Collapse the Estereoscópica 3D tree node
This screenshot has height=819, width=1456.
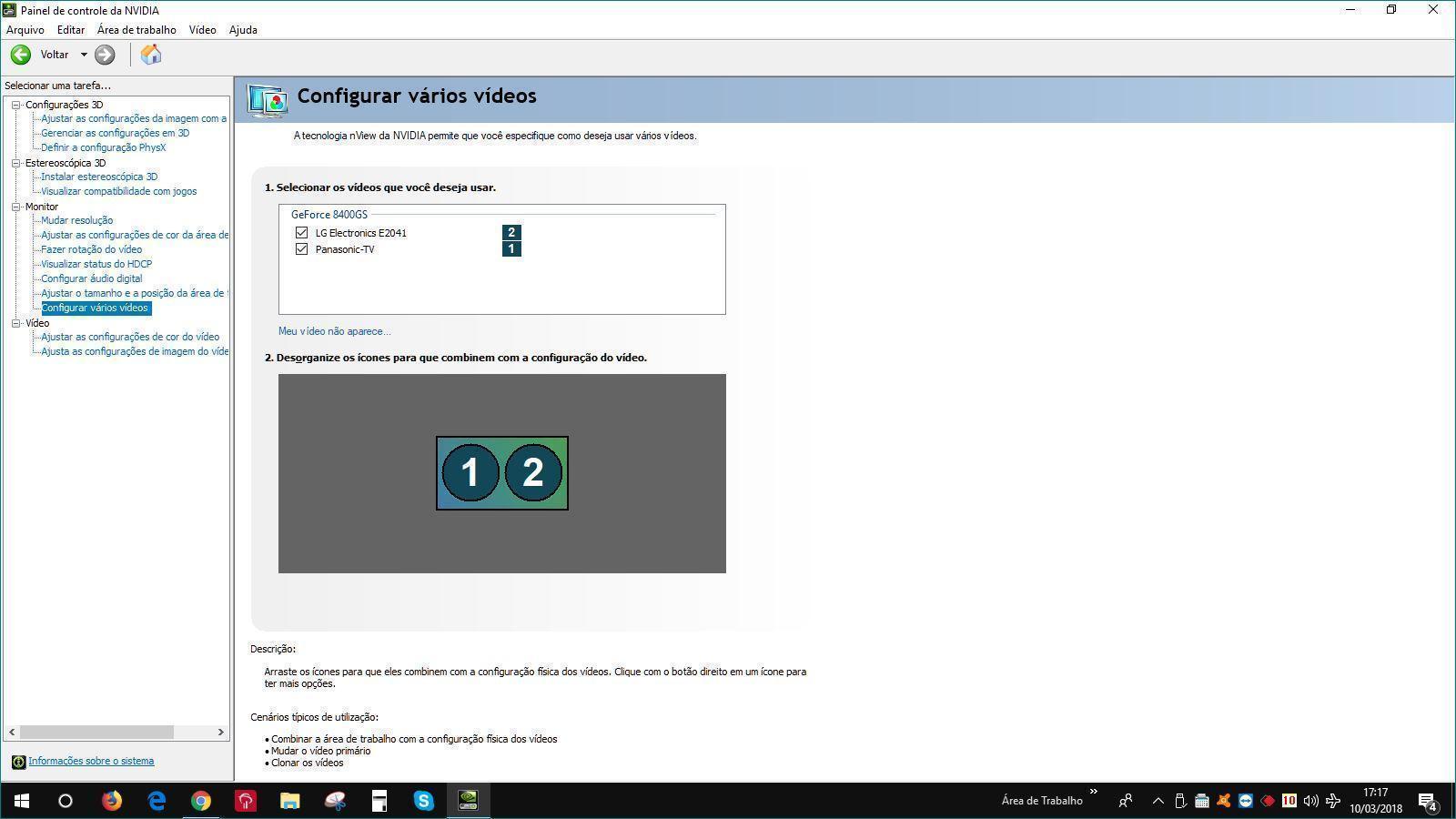(x=15, y=163)
